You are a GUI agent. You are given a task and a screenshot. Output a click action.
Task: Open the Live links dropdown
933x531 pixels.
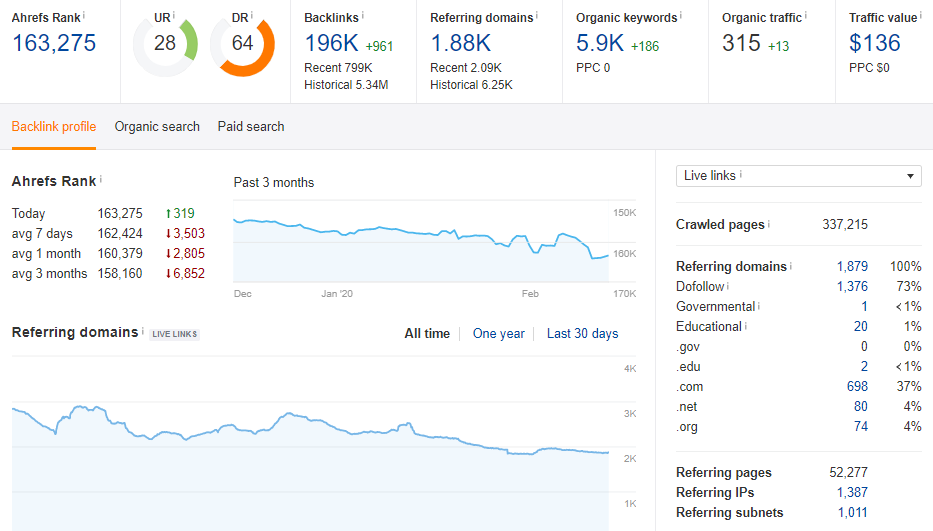point(799,176)
